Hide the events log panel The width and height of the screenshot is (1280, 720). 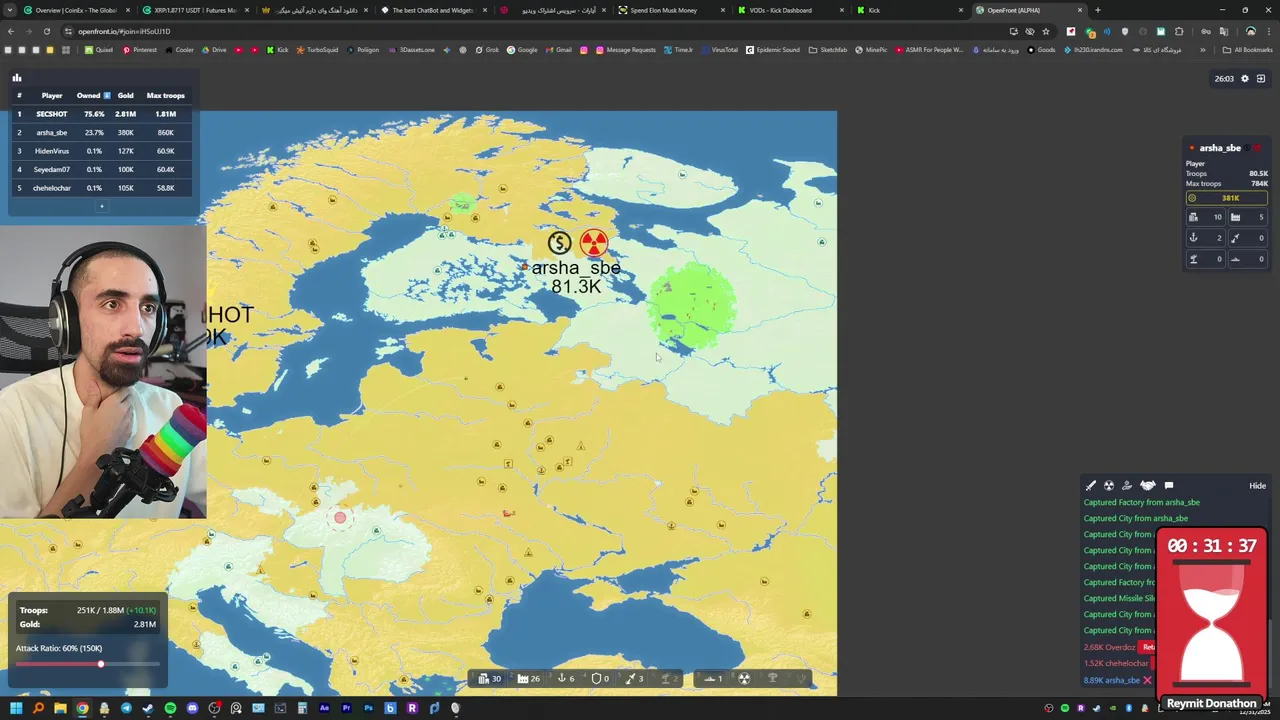tap(1257, 486)
